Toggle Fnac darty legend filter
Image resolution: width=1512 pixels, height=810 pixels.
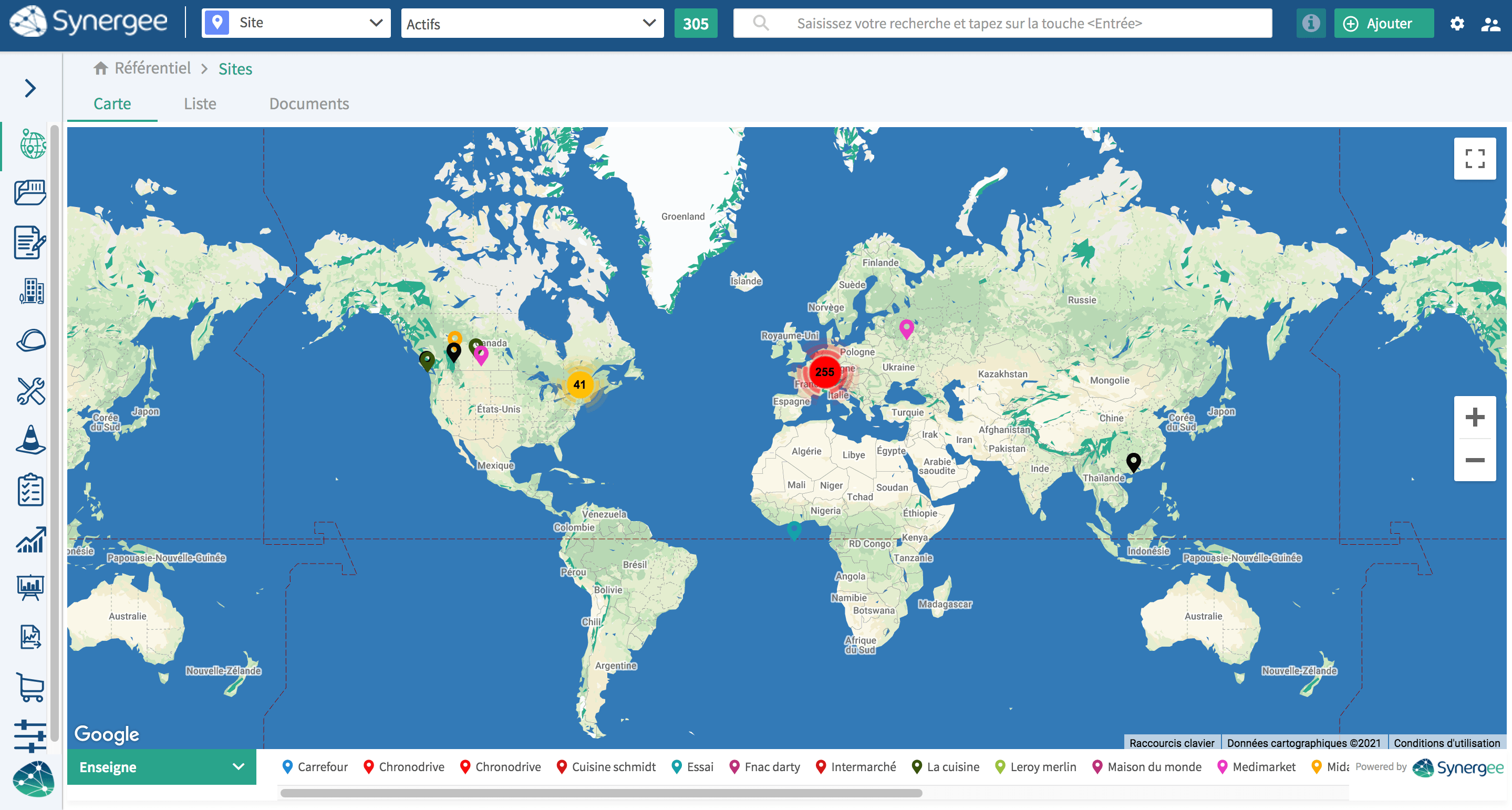pyautogui.click(x=765, y=766)
